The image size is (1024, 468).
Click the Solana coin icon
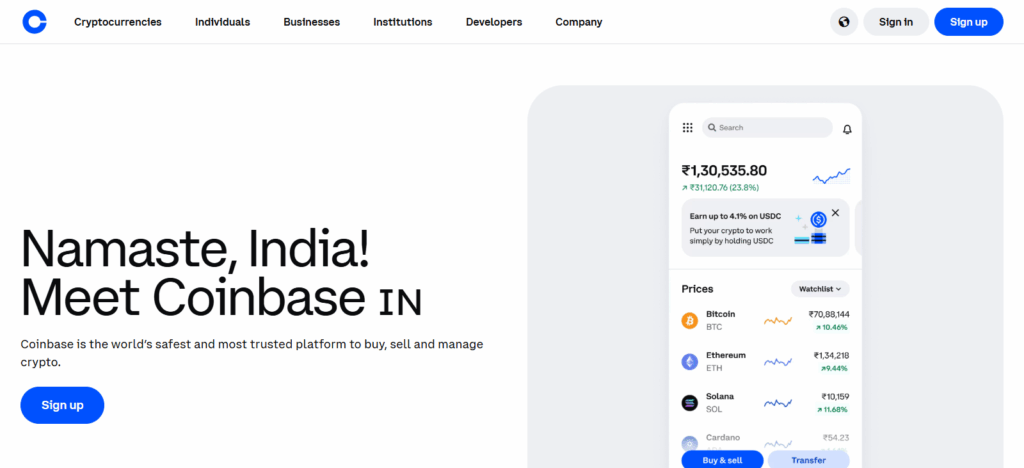point(689,403)
